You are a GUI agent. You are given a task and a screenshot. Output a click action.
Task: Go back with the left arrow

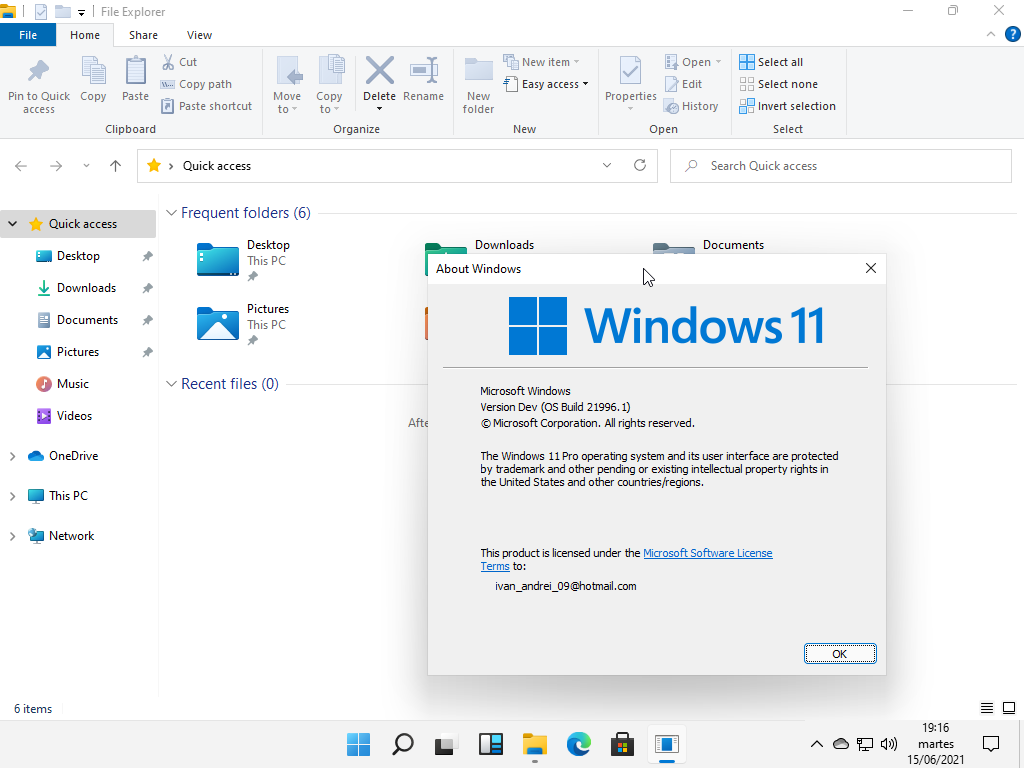tap(21, 166)
